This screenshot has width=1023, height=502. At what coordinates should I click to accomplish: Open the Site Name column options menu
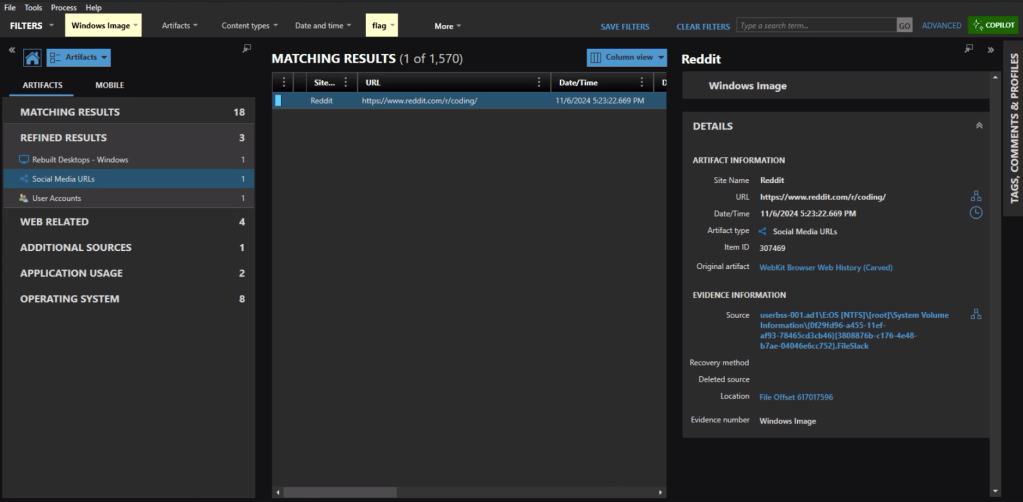tap(346, 83)
